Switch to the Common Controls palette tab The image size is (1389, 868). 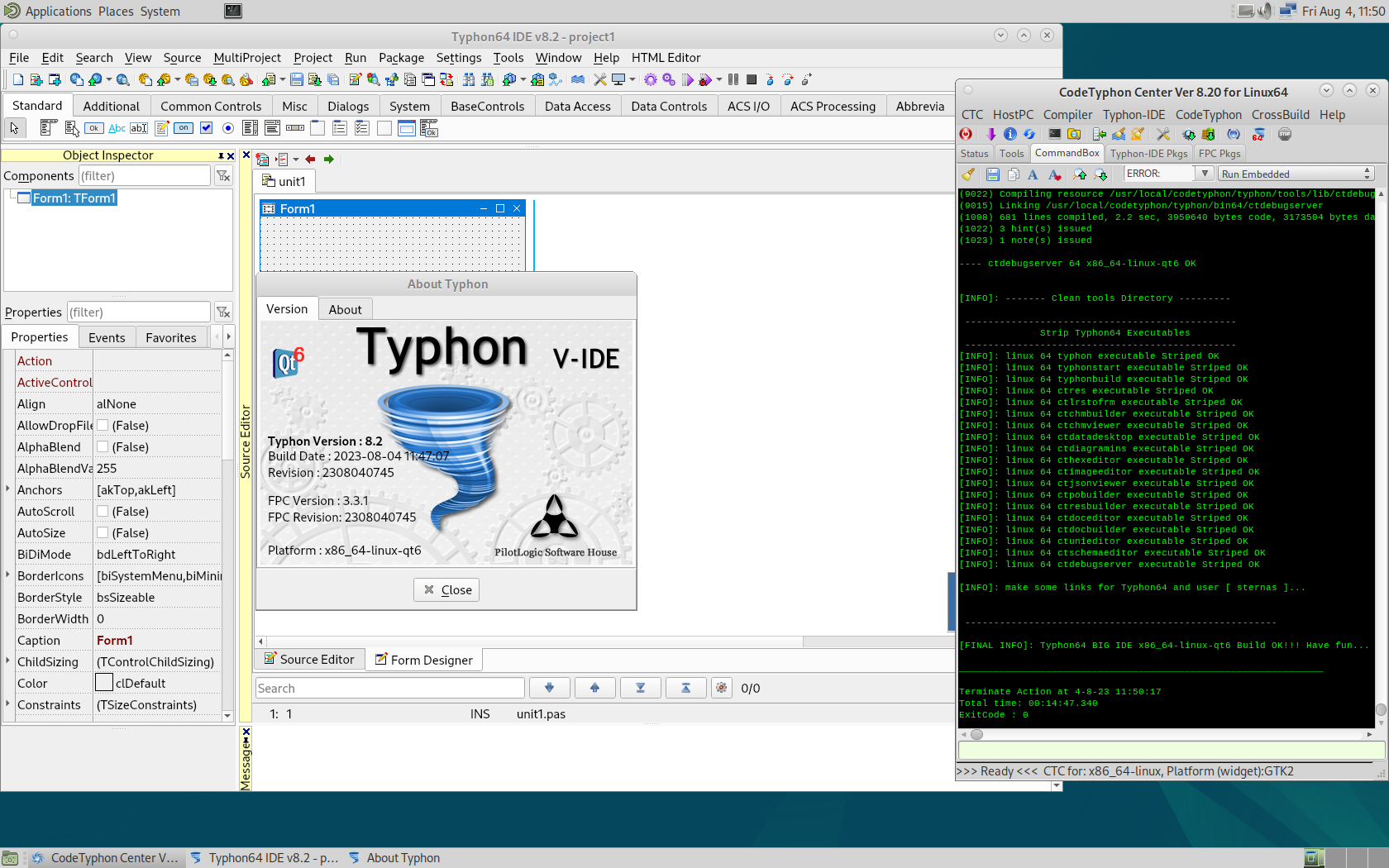pos(211,107)
